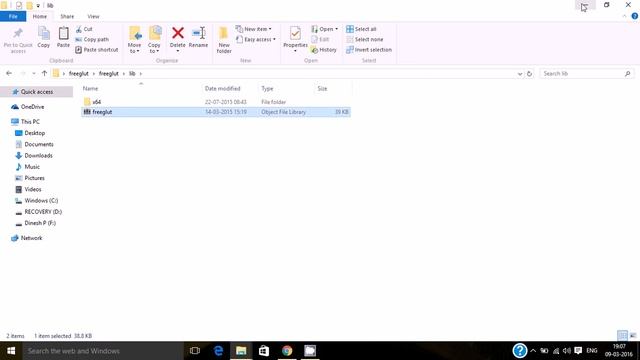640x360 pixels.
Task: Open Windows (C:) drive
Action: point(41,200)
